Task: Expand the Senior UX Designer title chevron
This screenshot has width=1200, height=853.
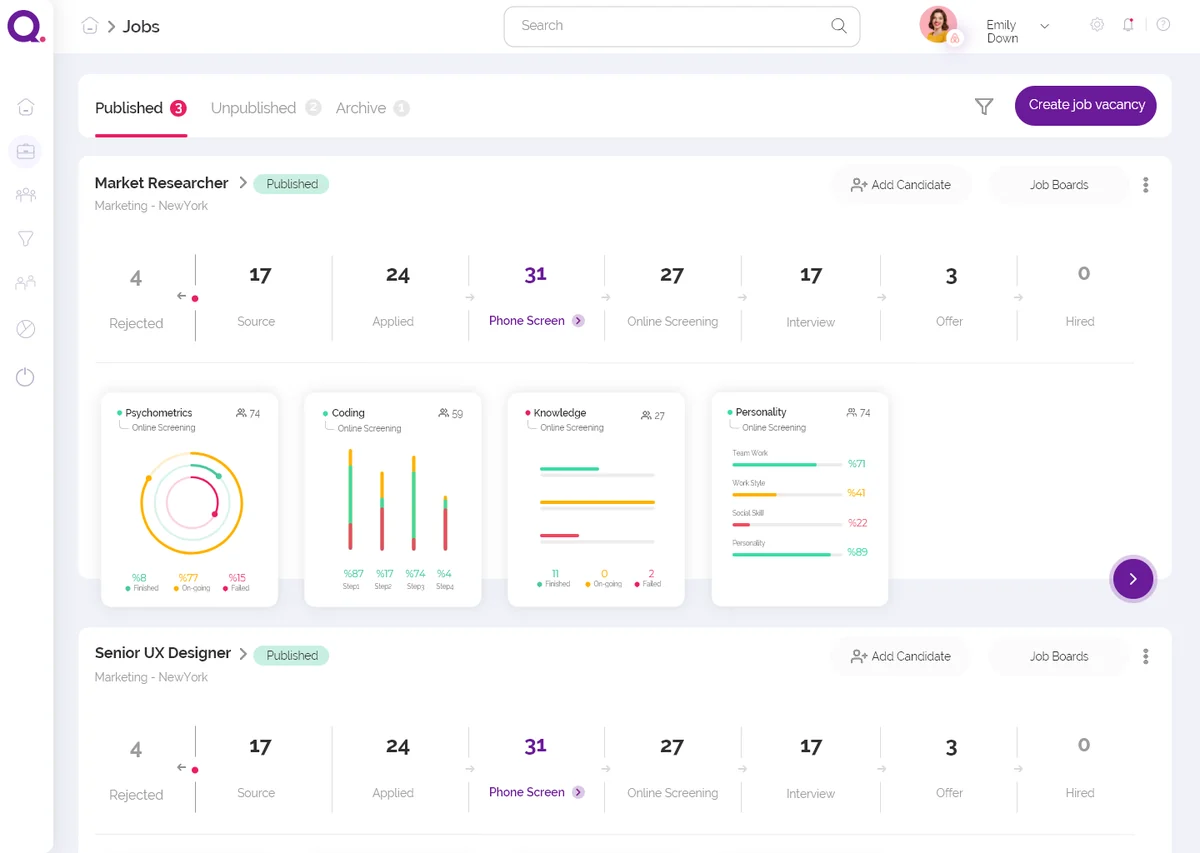Action: tap(243, 654)
